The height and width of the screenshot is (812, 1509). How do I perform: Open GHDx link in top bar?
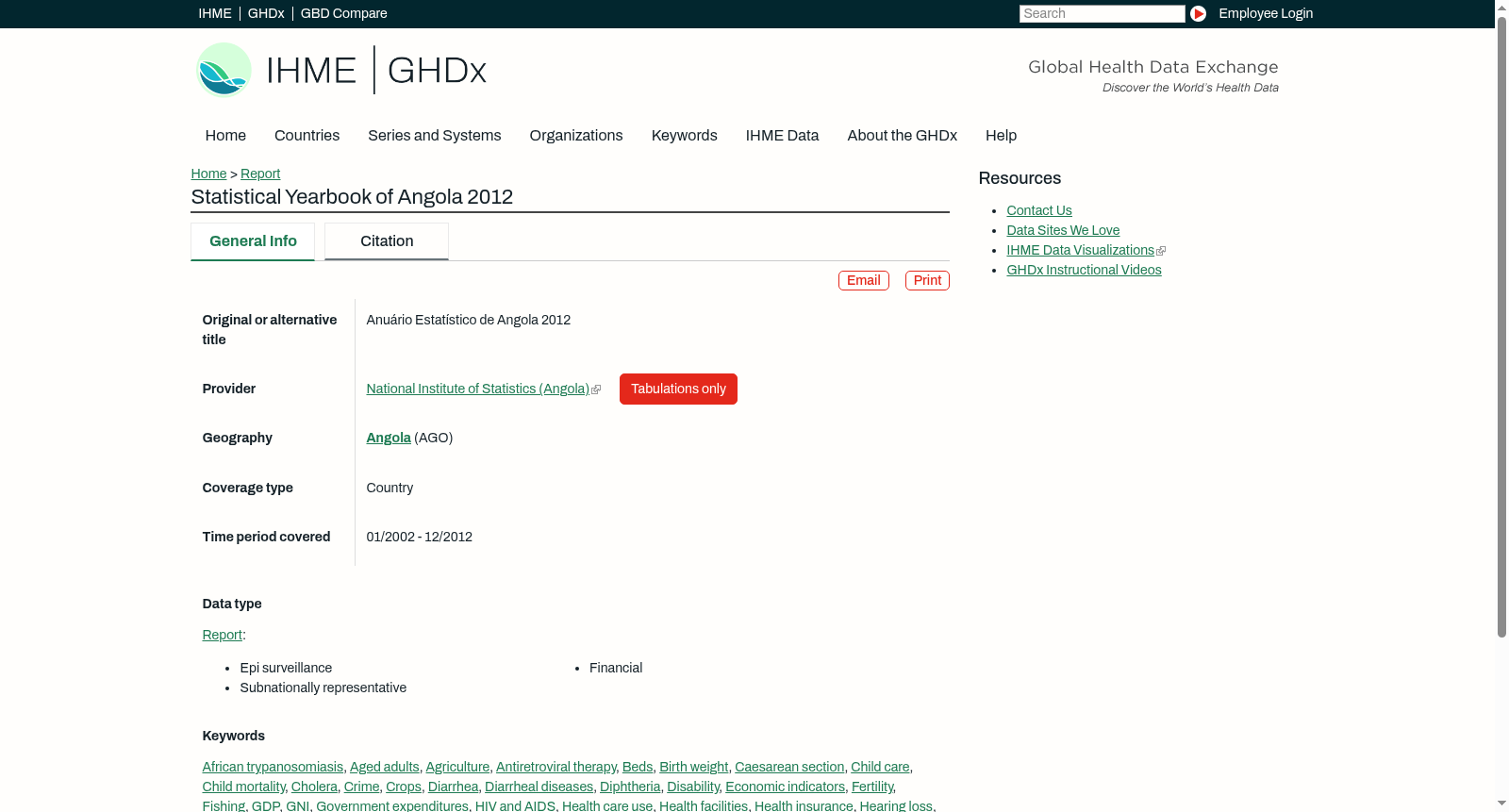[266, 13]
